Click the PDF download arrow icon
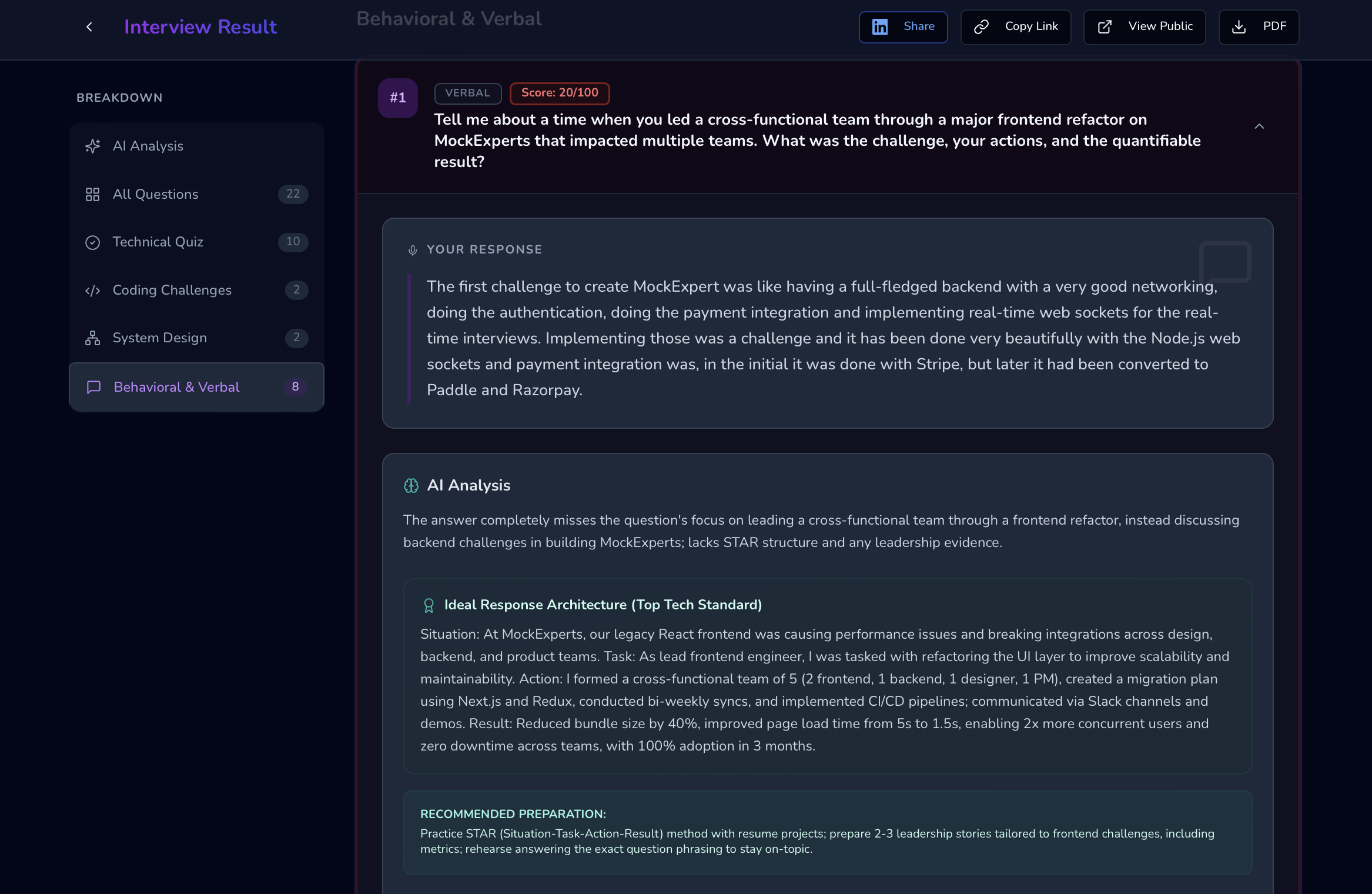Screen dimensions: 1372x894 1239,27
